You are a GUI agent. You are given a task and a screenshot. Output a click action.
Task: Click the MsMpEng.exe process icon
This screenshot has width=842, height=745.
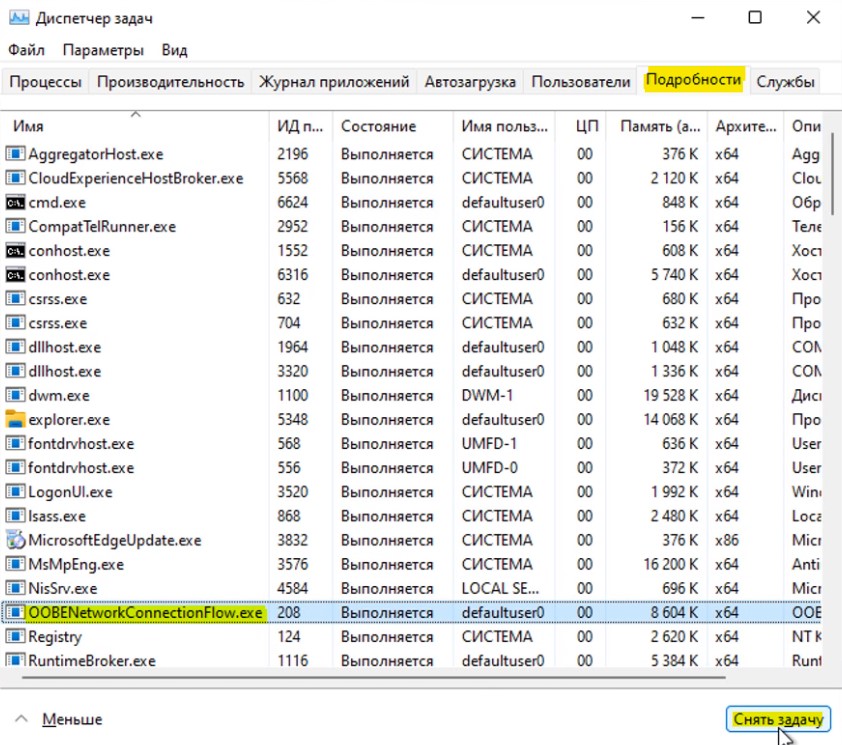(x=15, y=564)
